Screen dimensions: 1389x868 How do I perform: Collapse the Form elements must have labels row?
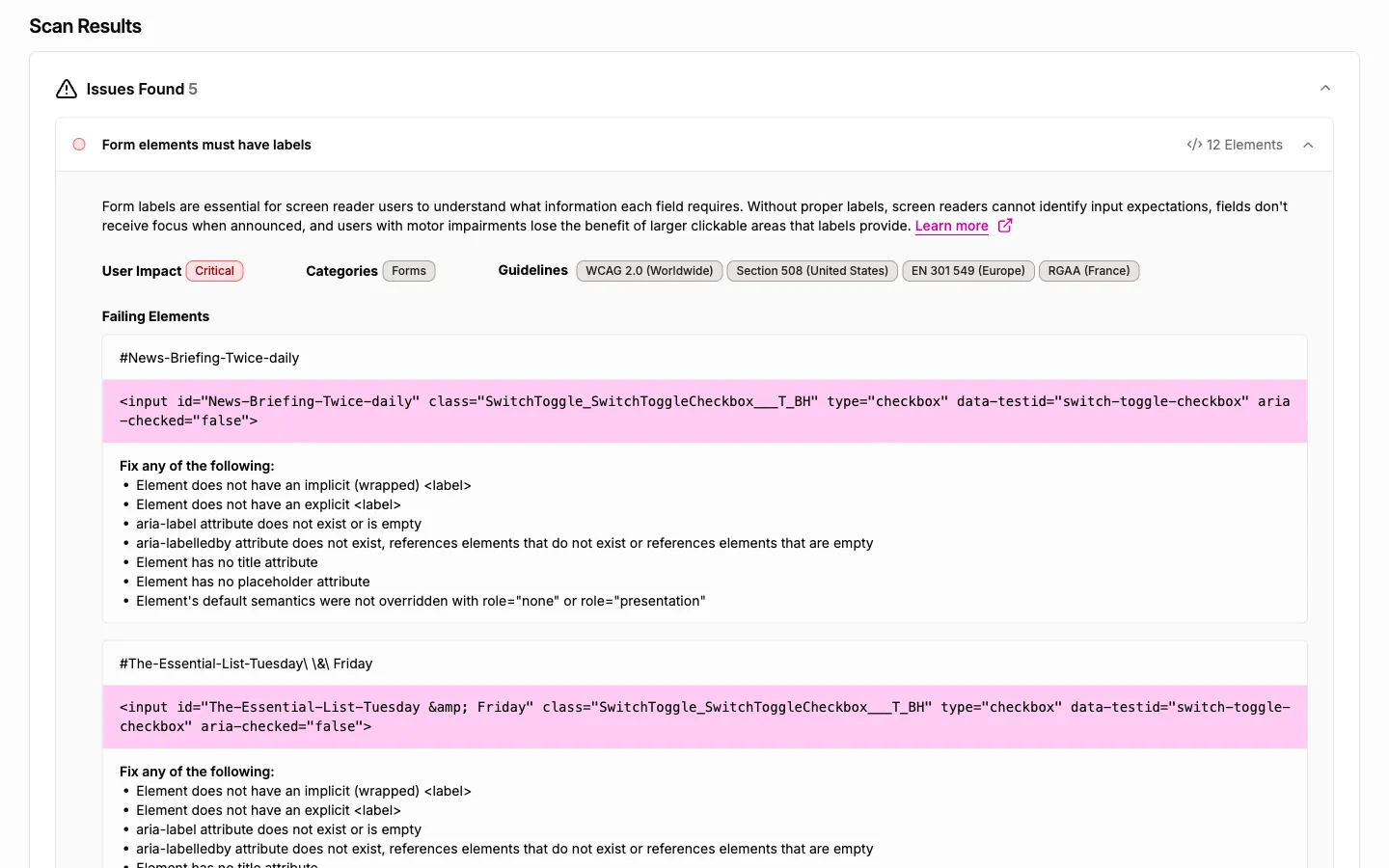1308,145
